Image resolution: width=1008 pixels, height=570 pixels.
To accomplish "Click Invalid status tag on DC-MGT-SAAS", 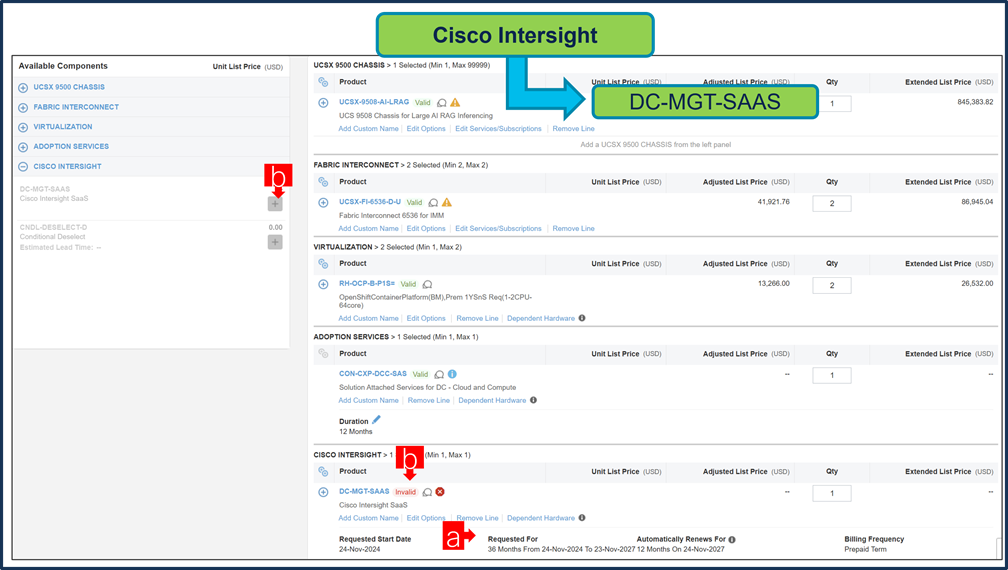I will [x=406, y=492].
